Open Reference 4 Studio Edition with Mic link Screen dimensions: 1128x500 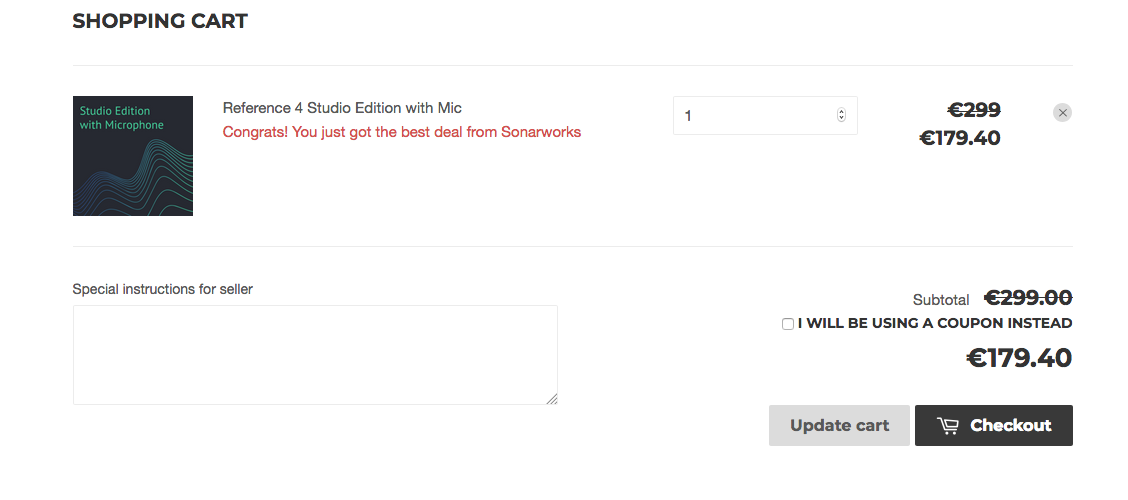pyautogui.click(x=342, y=108)
